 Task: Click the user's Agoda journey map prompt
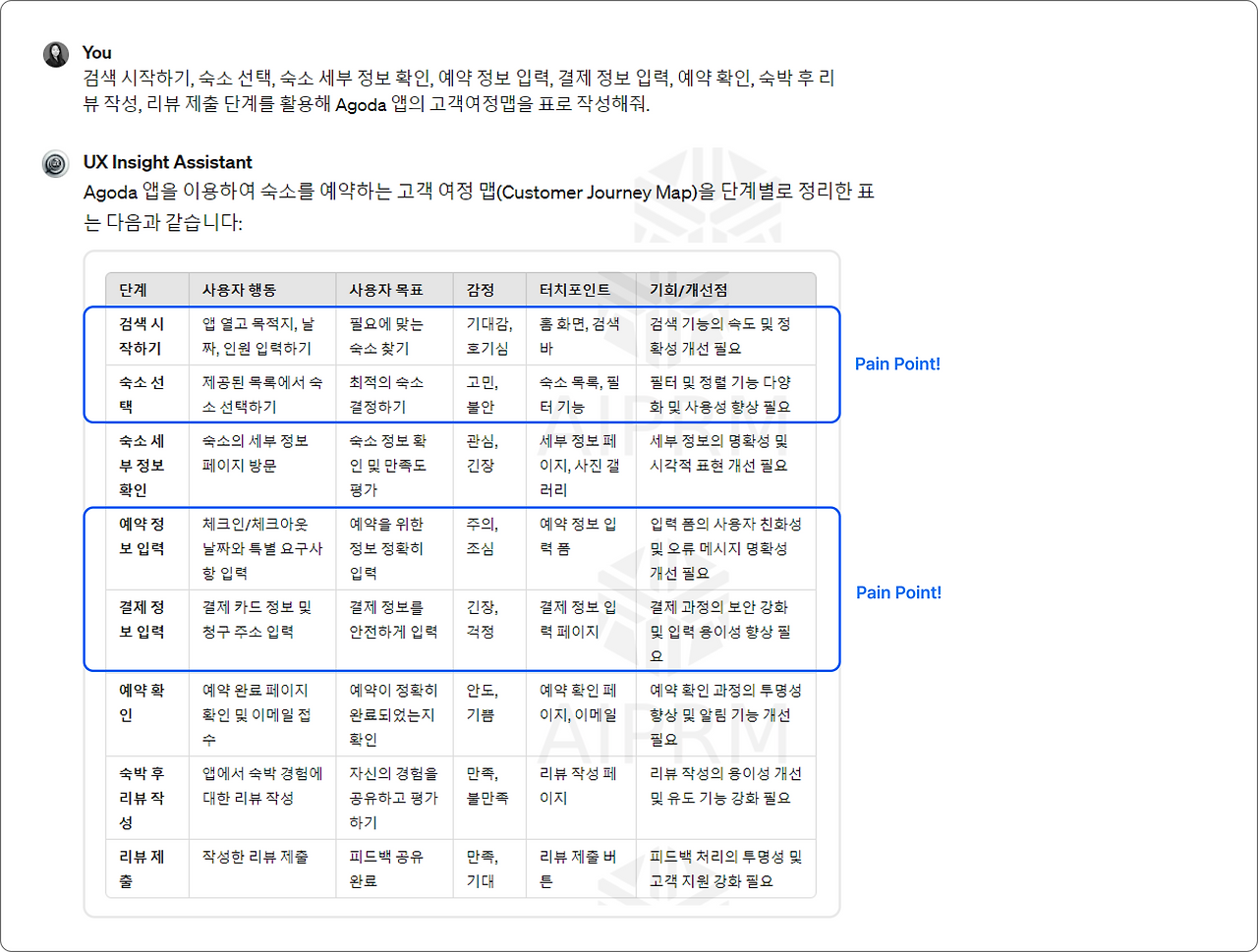[x=458, y=90]
